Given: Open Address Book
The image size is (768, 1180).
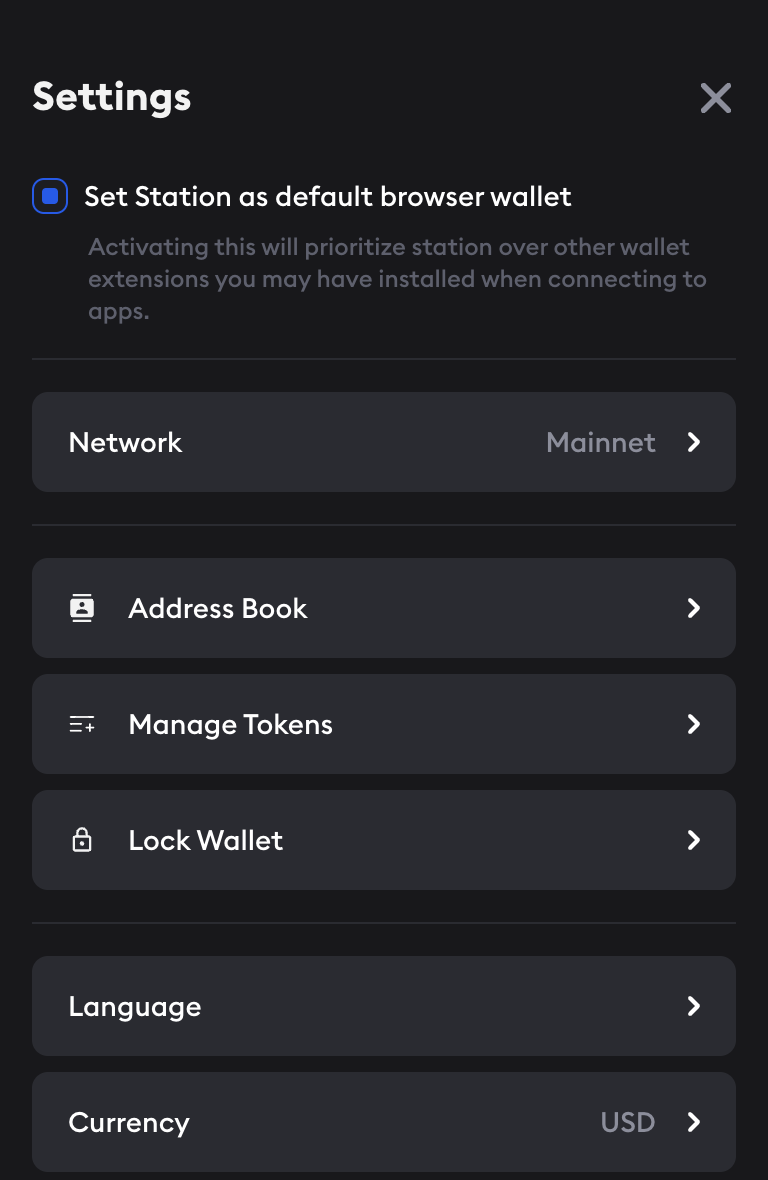Looking at the screenshot, I should click(x=218, y=608).
